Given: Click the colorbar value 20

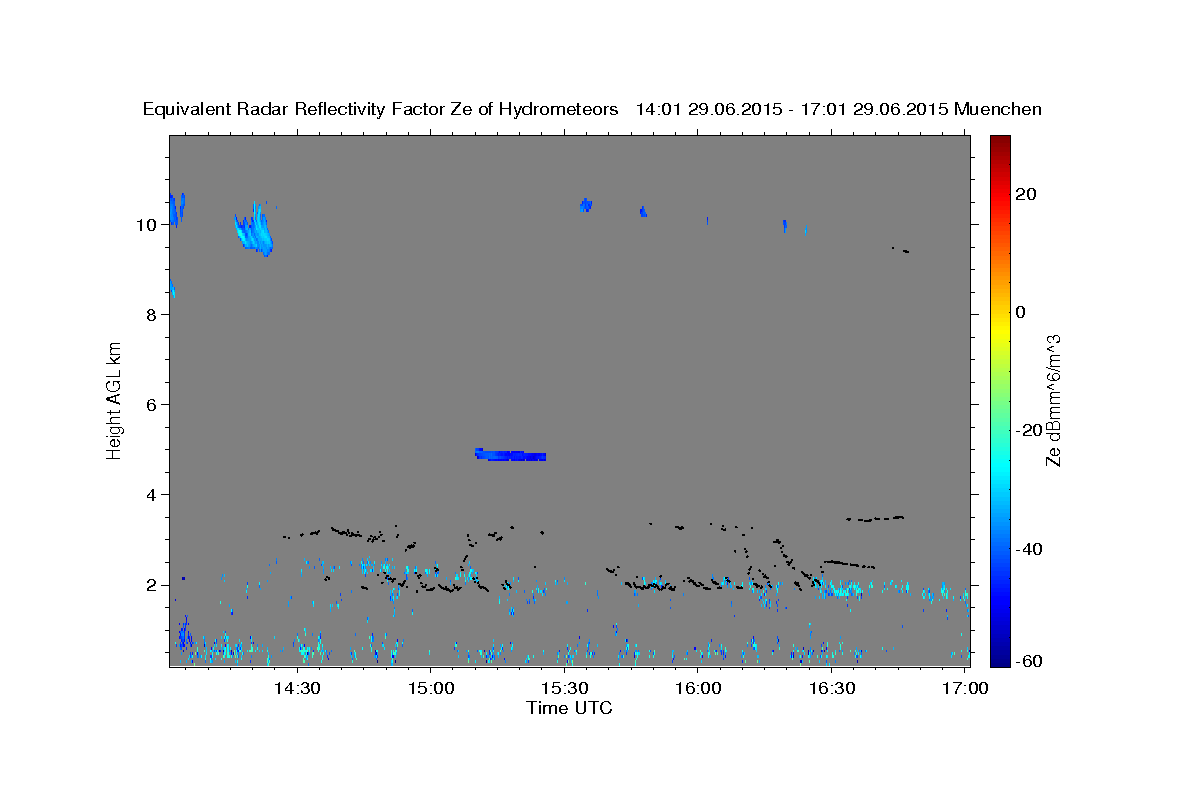Looking at the screenshot, I should (1026, 194).
